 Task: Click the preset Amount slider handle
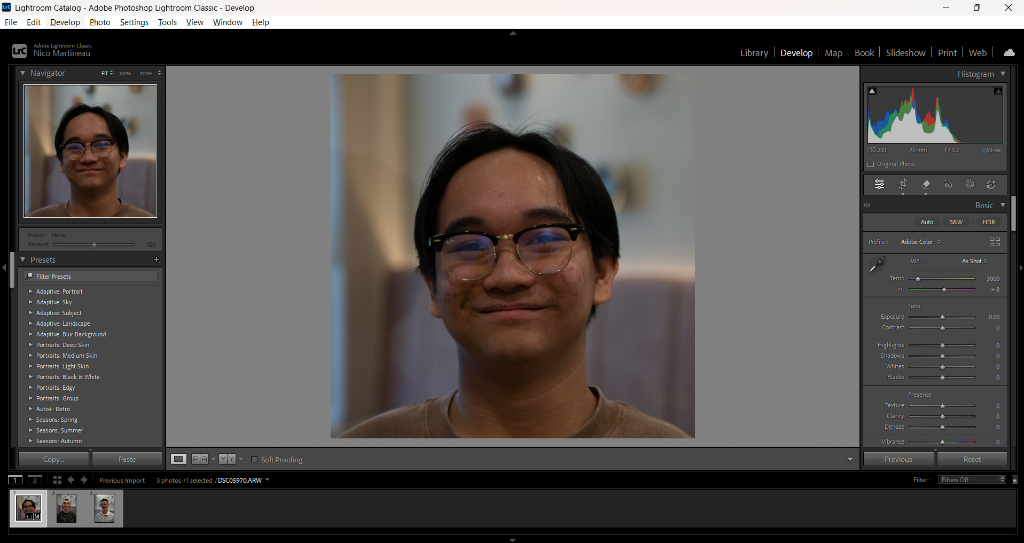tap(95, 244)
